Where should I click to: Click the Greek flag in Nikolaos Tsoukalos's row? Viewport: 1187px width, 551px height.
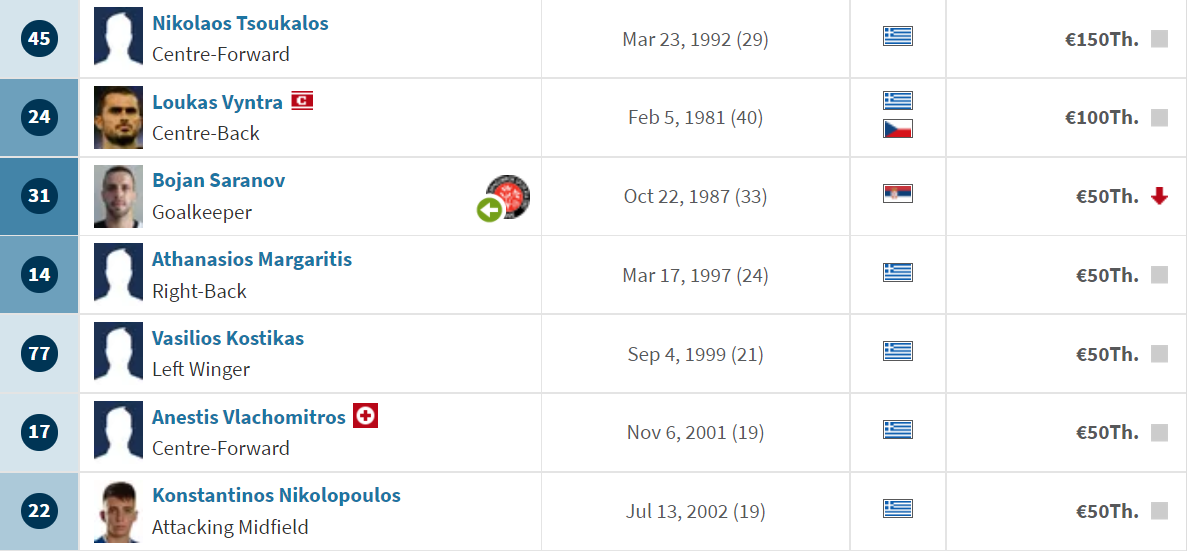point(898,36)
